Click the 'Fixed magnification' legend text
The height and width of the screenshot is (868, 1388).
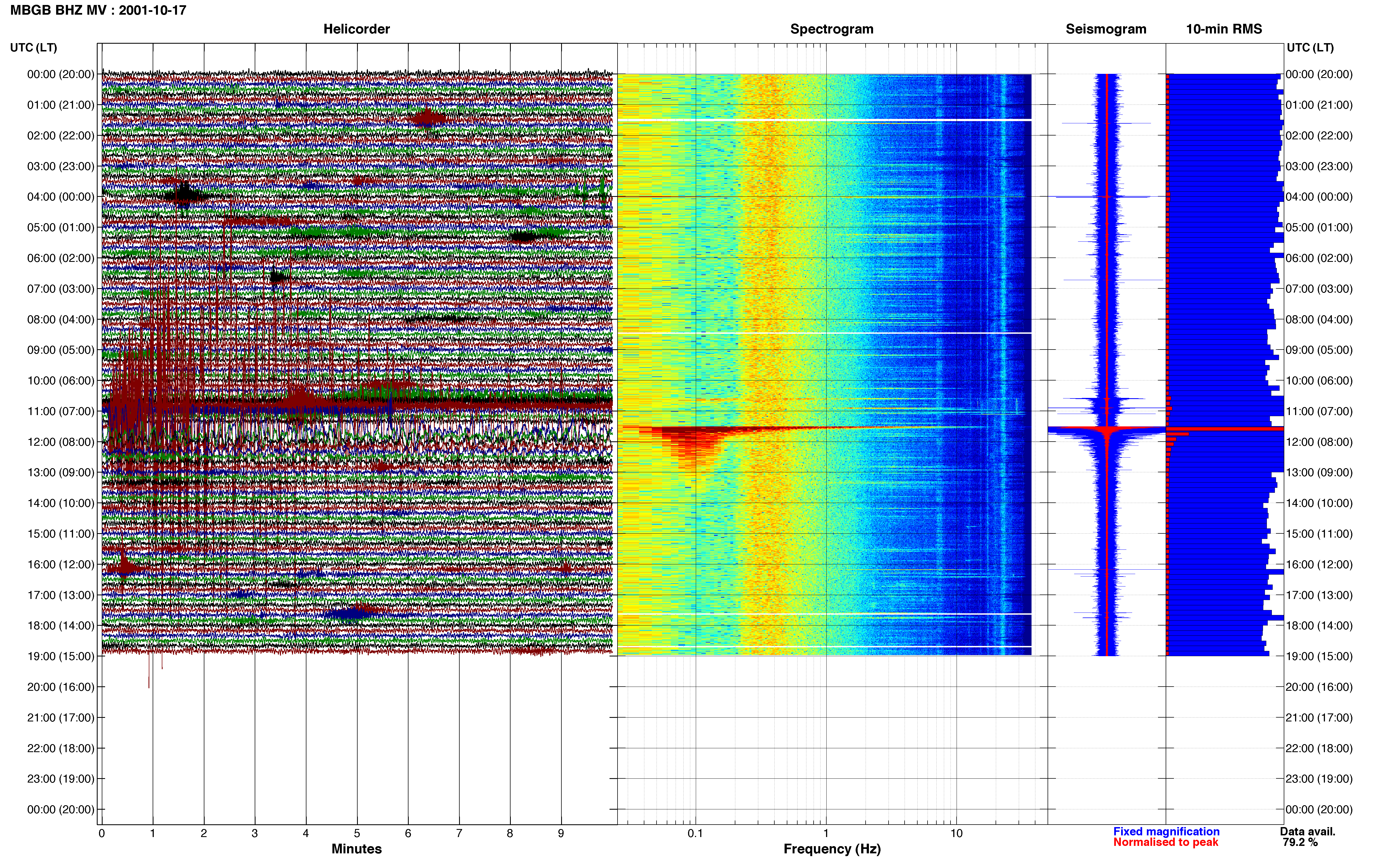1166,831
